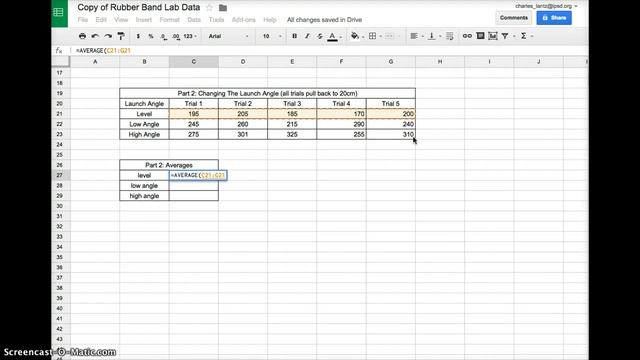Toggle italic formatting
Screen dimensions: 640x360
pos(307,36)
